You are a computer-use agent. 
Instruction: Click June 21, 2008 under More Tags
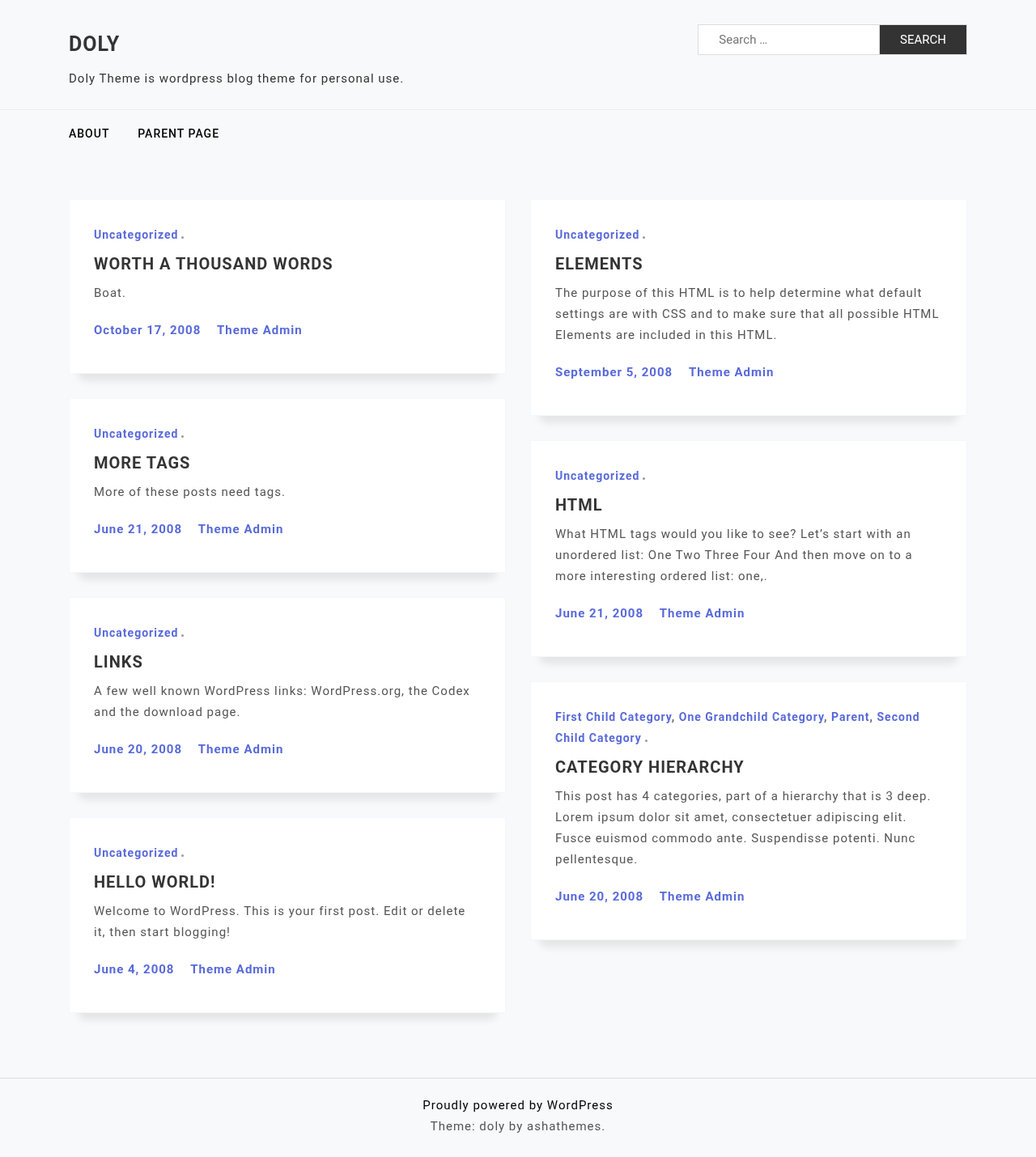pos(138,529)
